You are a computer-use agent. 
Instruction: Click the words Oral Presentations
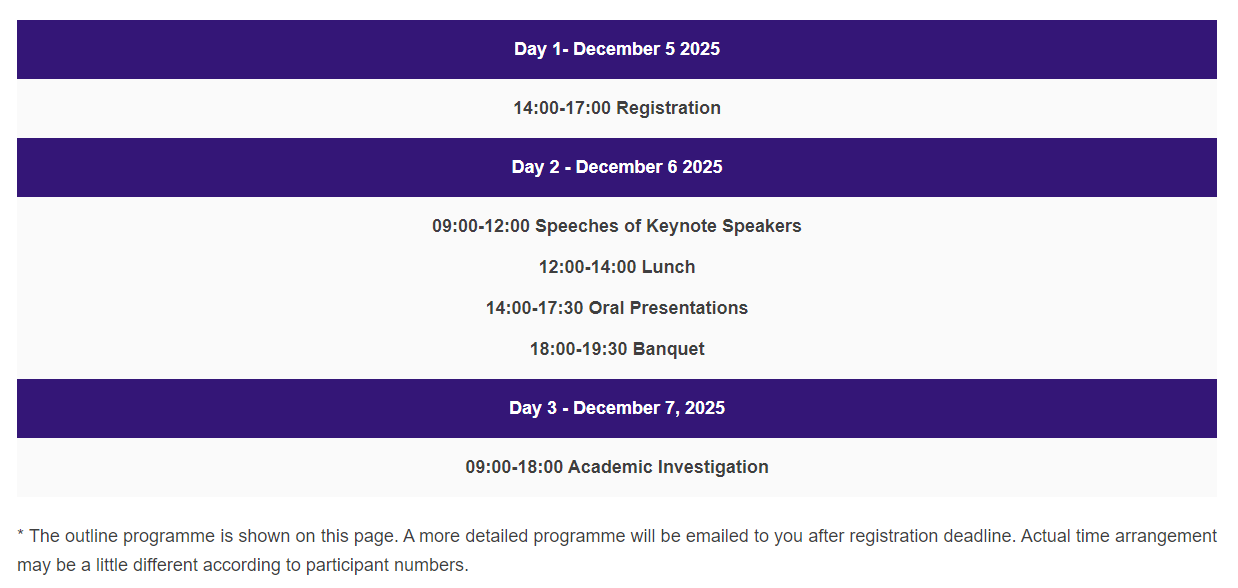669,308
